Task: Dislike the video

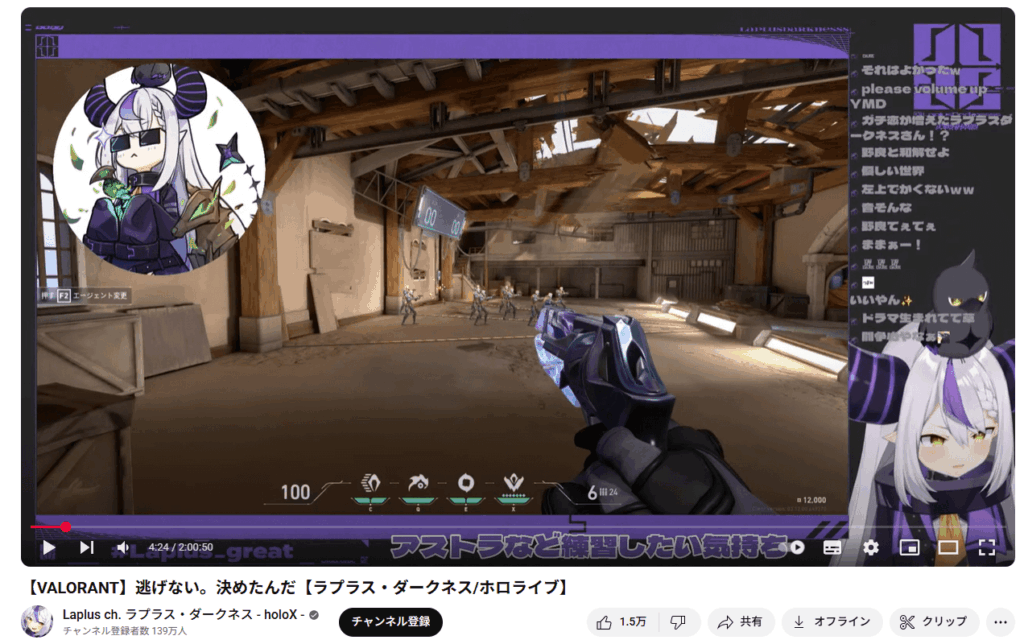Action: (679, 622)
